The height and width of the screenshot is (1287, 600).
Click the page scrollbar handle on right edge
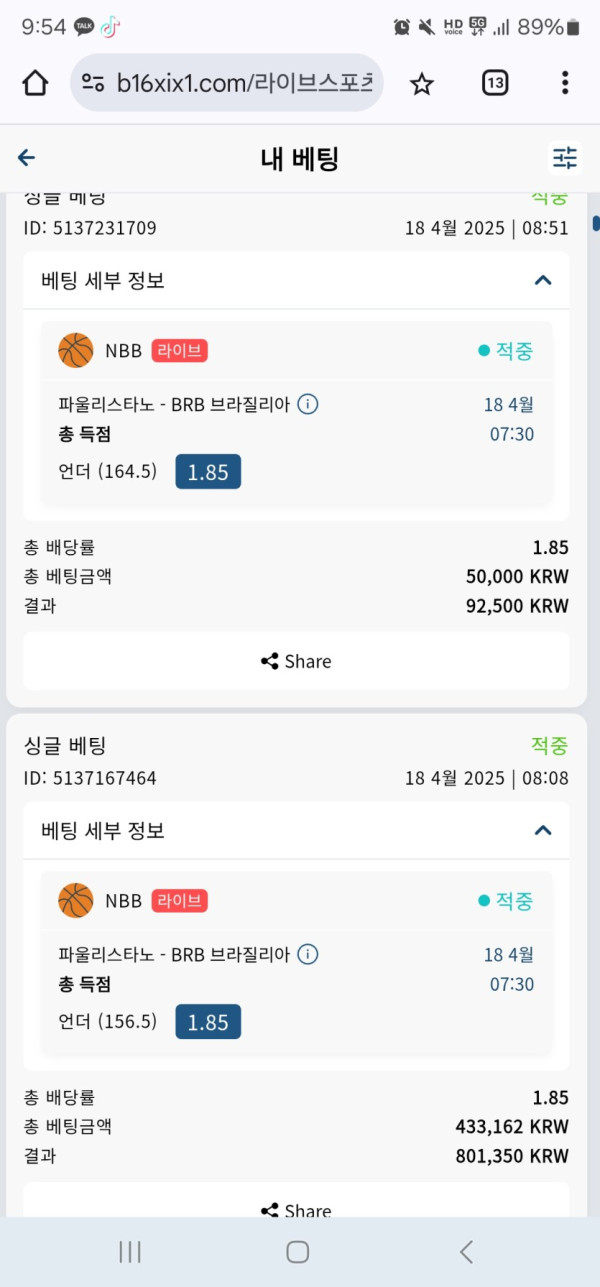(596, 223)
